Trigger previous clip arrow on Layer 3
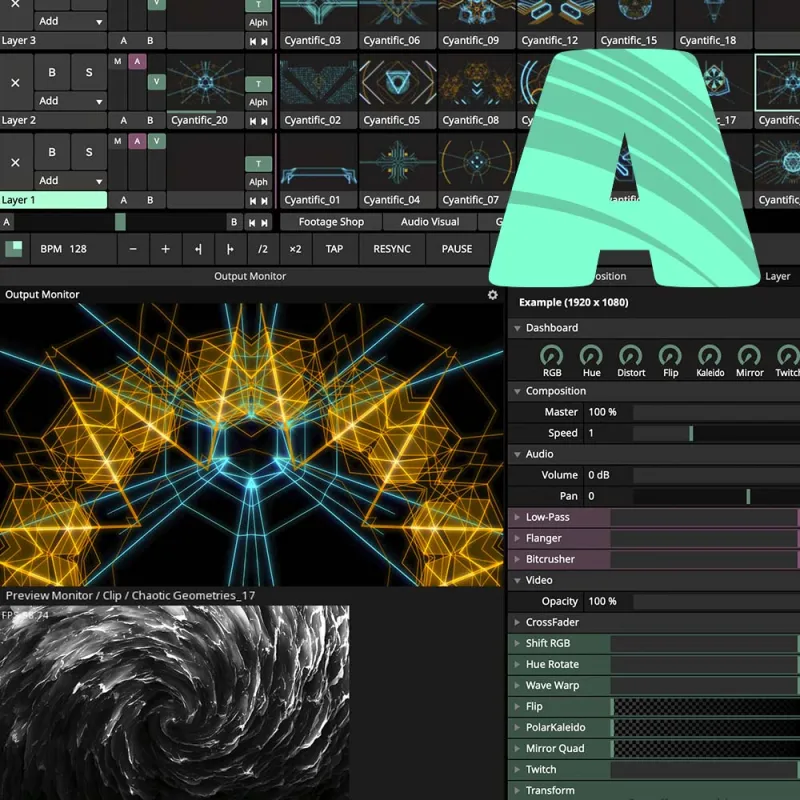This screenshot has width=800, height=800. click(253, 42)
